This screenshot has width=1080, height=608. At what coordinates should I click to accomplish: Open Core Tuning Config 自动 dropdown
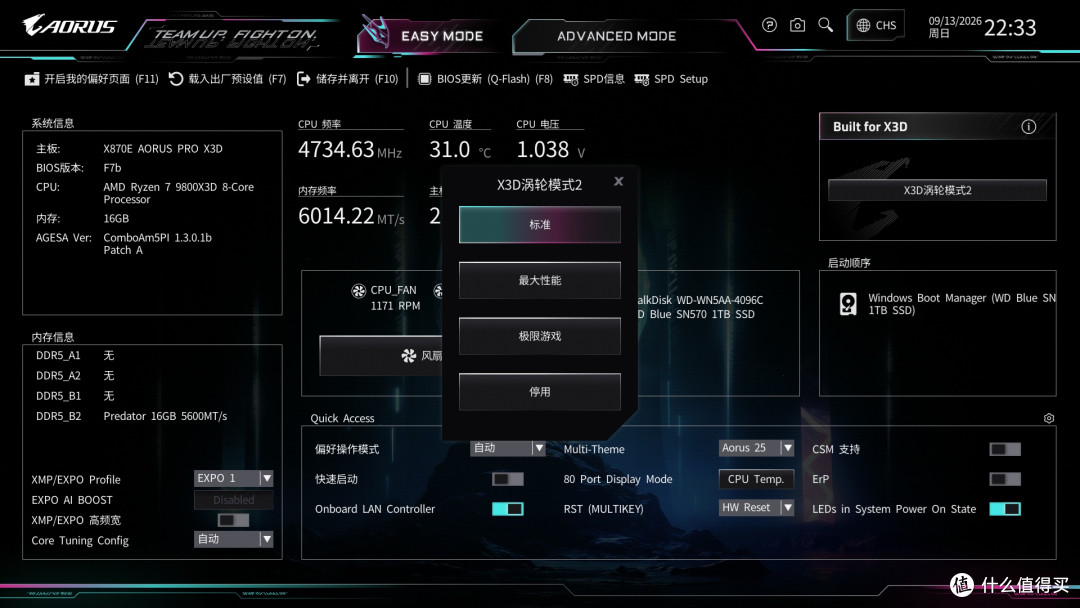coord(233,539)
